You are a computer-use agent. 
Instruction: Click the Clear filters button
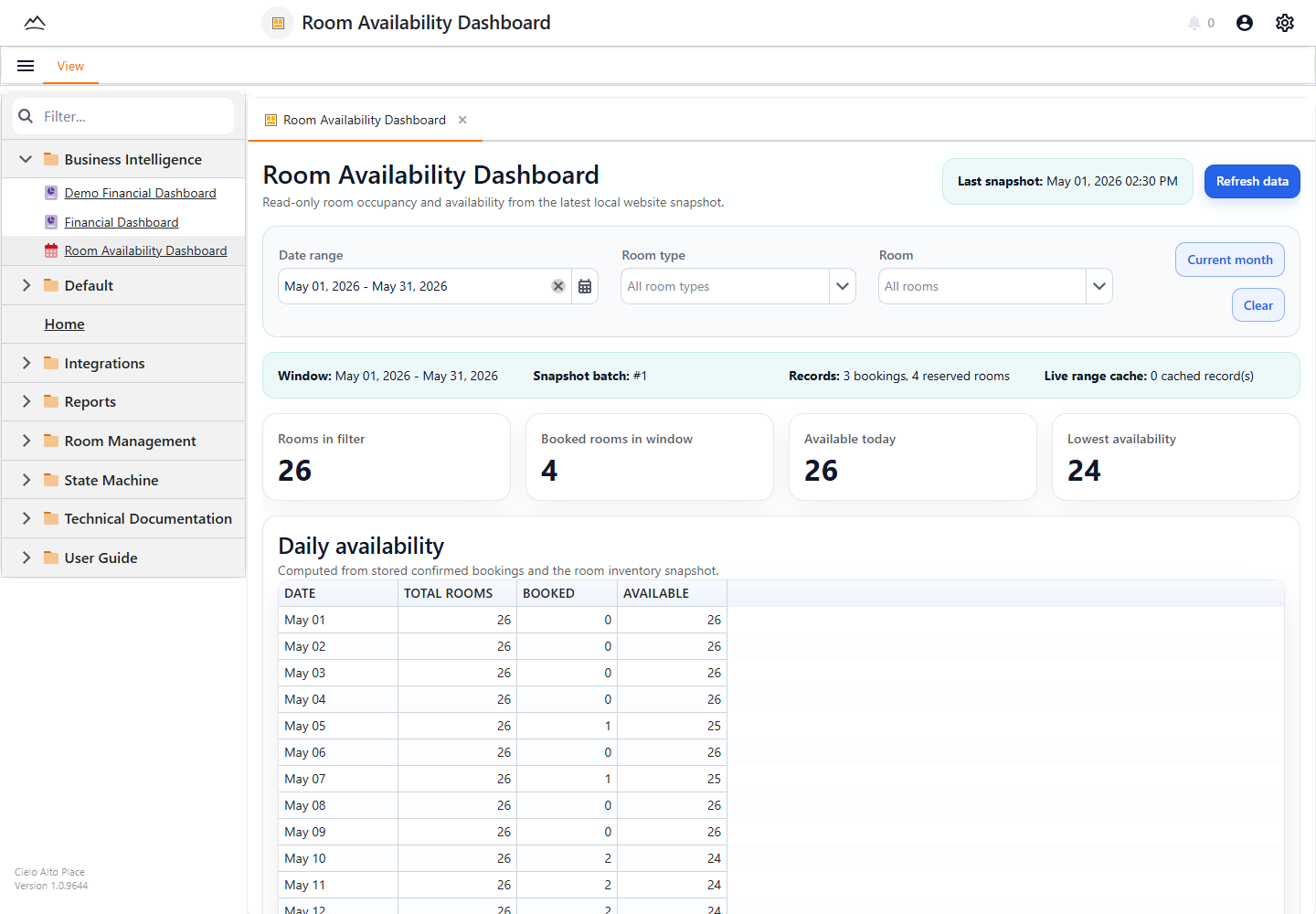click(1258, 305)
